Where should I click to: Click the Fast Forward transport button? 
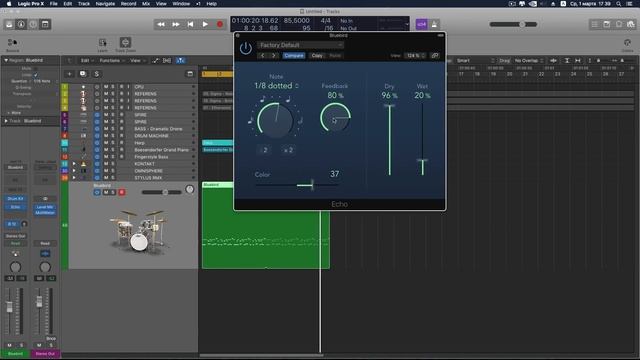176,24
